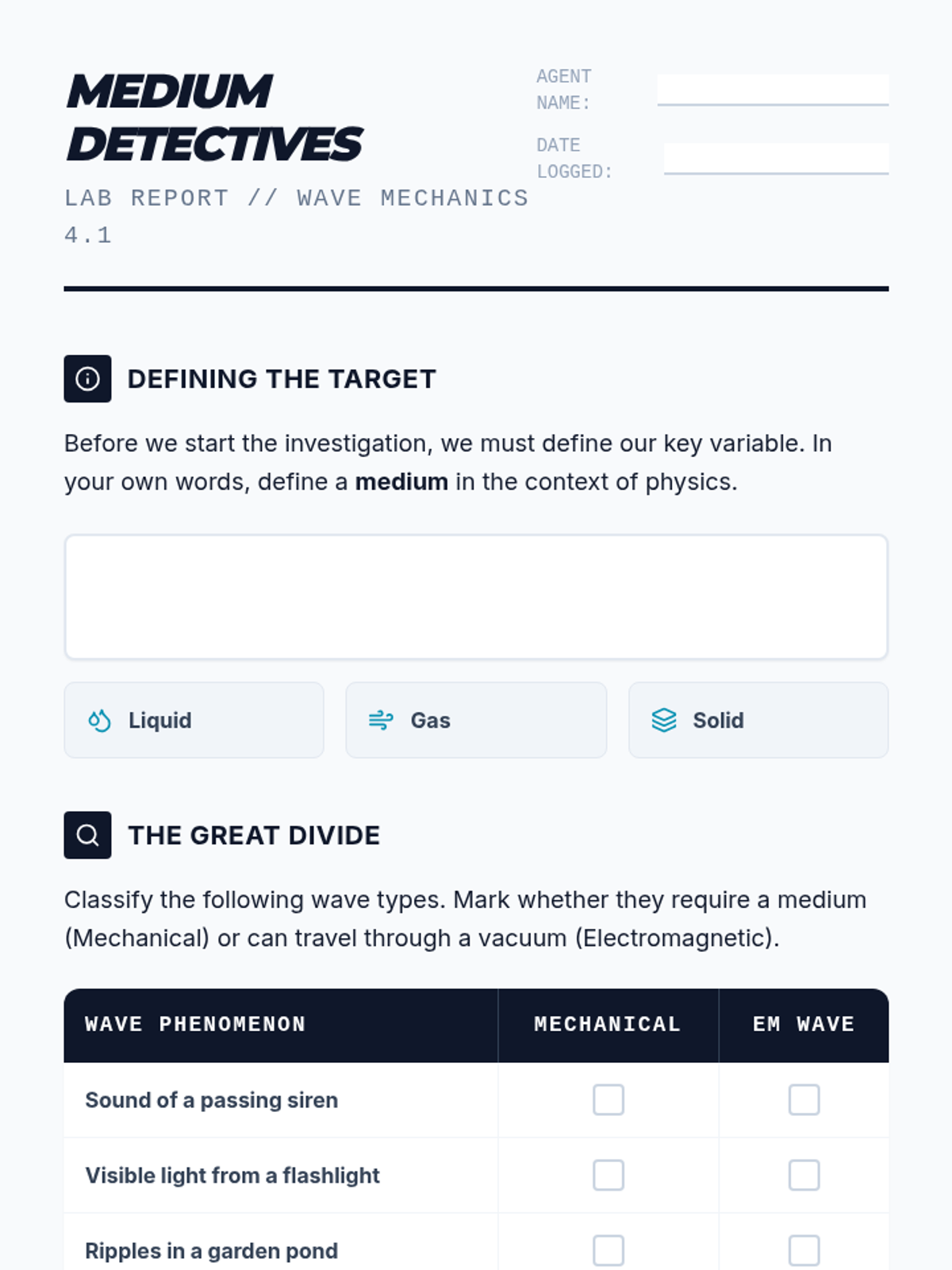The width and height of the screenshot is (952, 1270).
Task: Click the magnifier icon beside The Great Divide
Action: point(87,835)
